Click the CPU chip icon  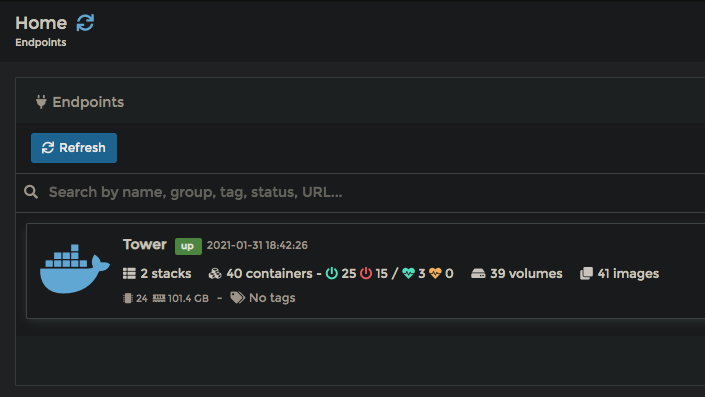pyautogui.click(x=128, y=298)
